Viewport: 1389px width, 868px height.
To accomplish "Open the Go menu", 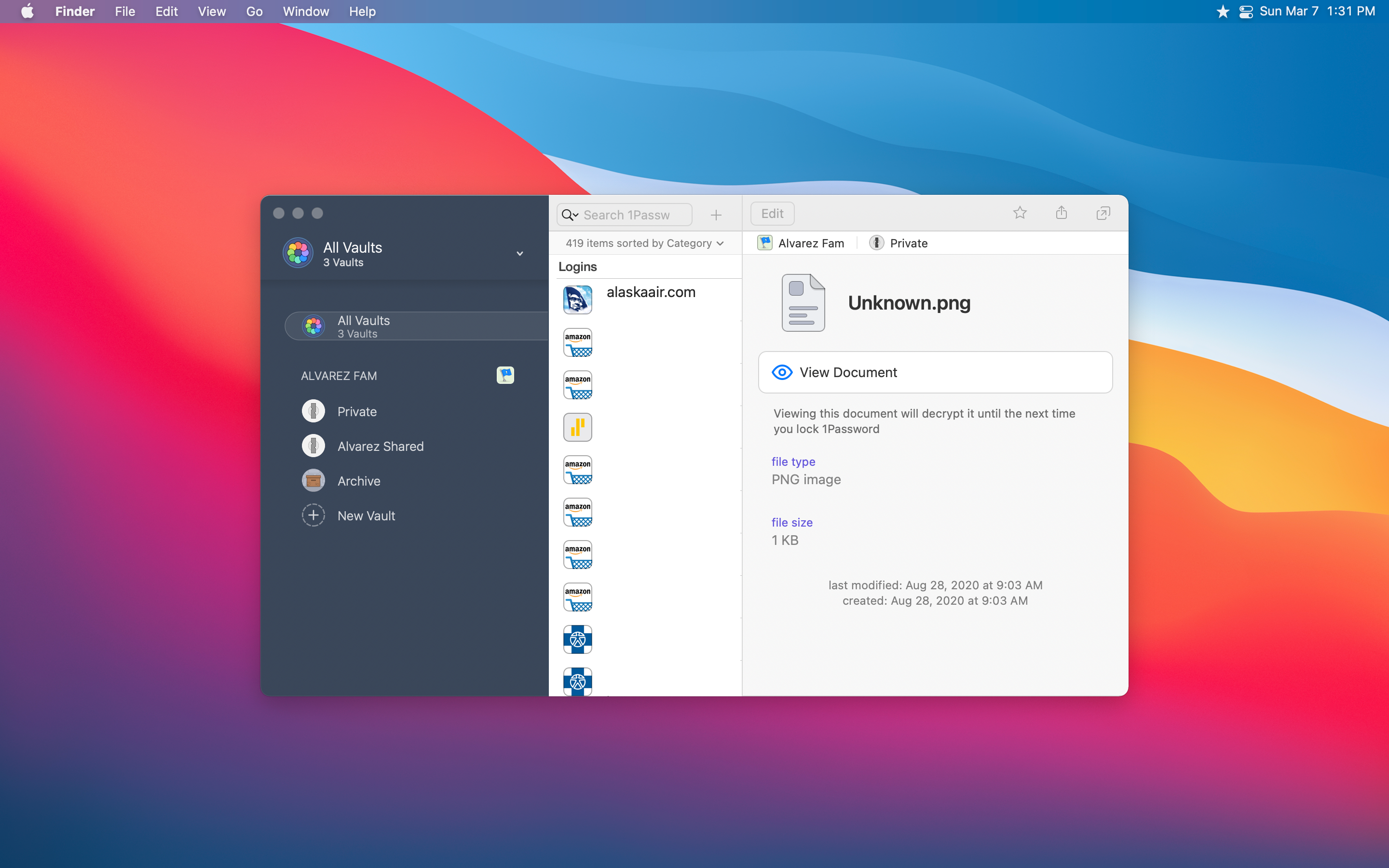I will [x=254, y=12].
